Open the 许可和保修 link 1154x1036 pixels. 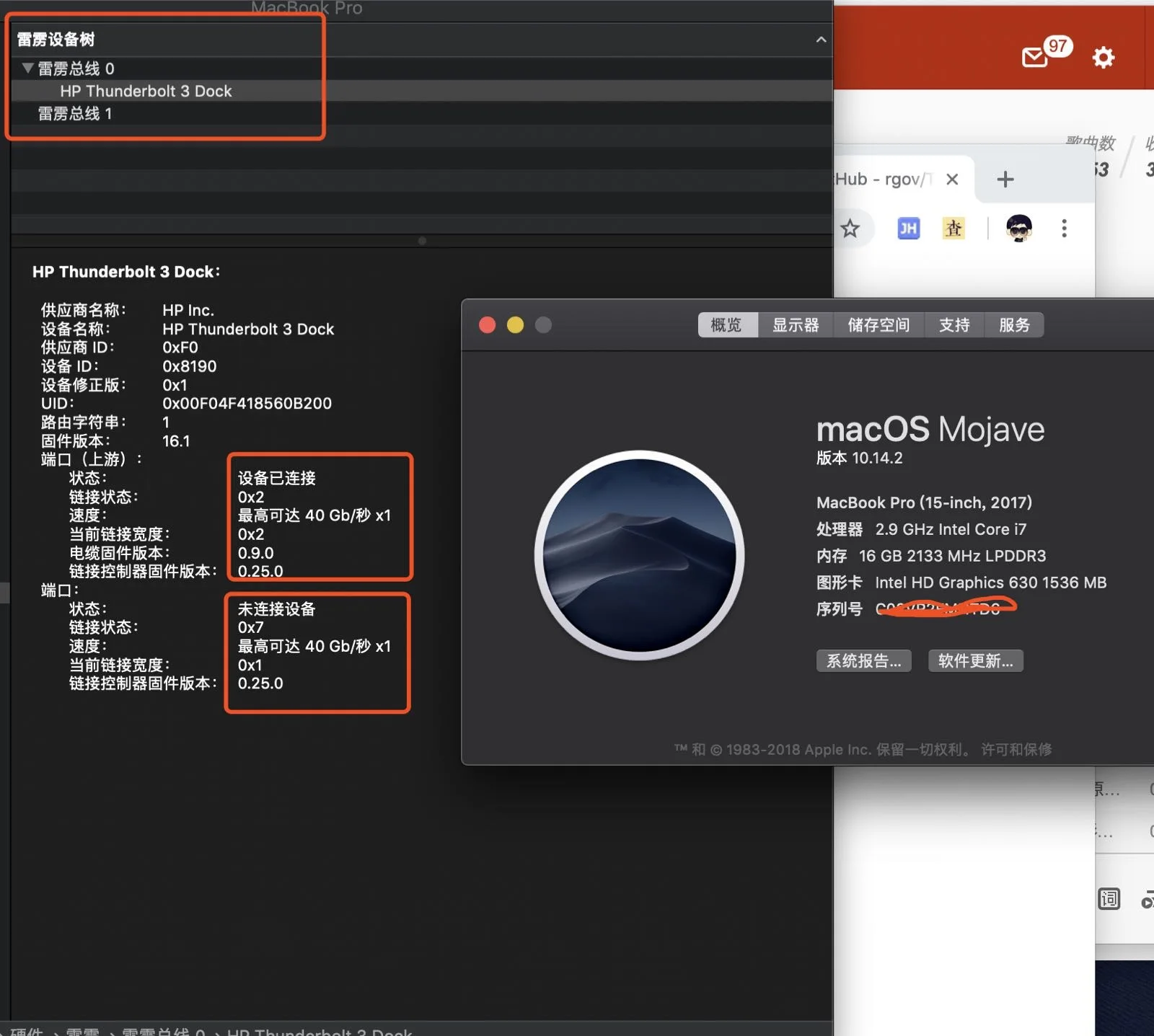[1016, 750]
